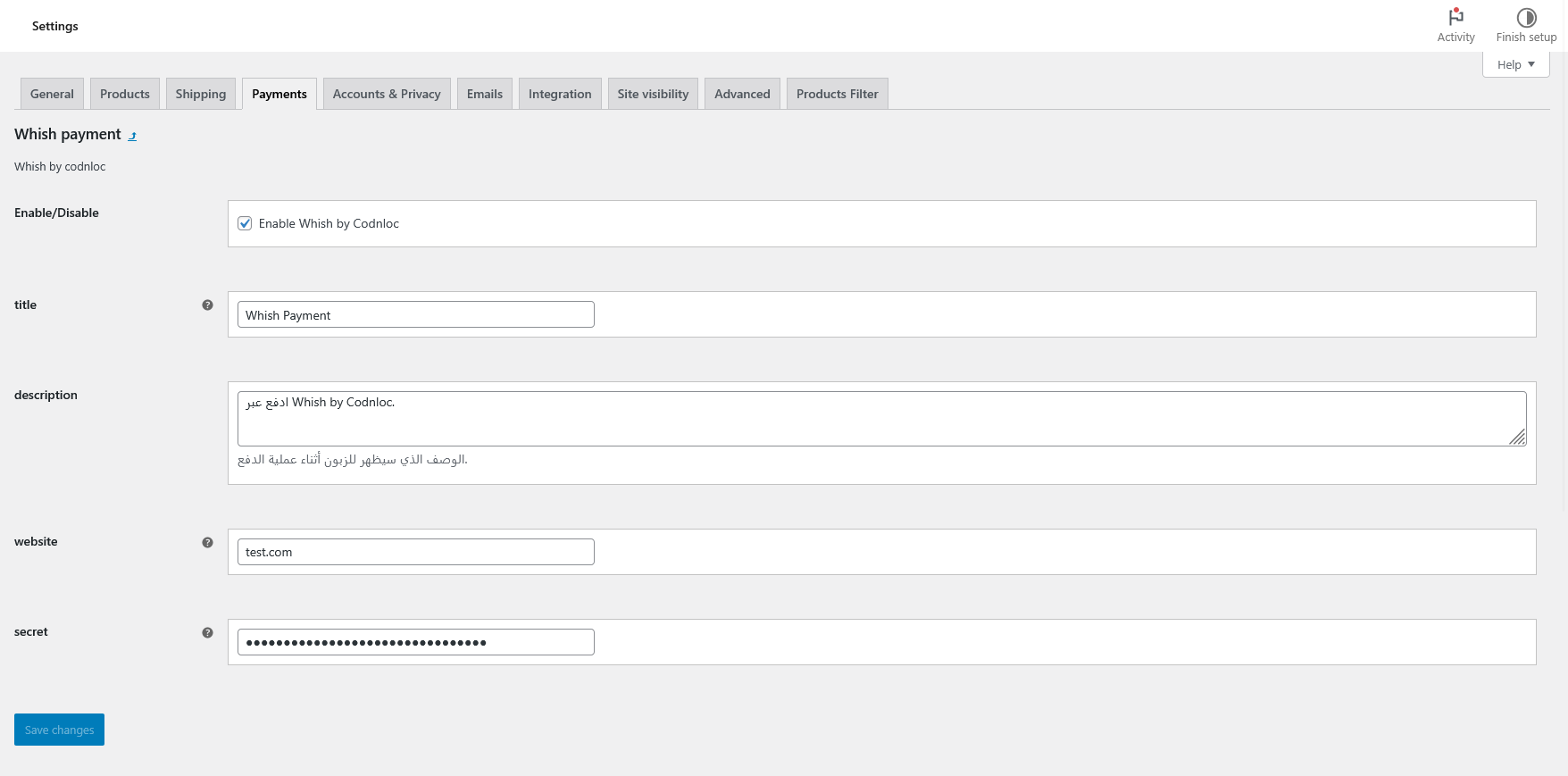Click the help tooltip icon beside secret
The width and height of the screenshot is (1568, 776).
(x=207, y=632)
